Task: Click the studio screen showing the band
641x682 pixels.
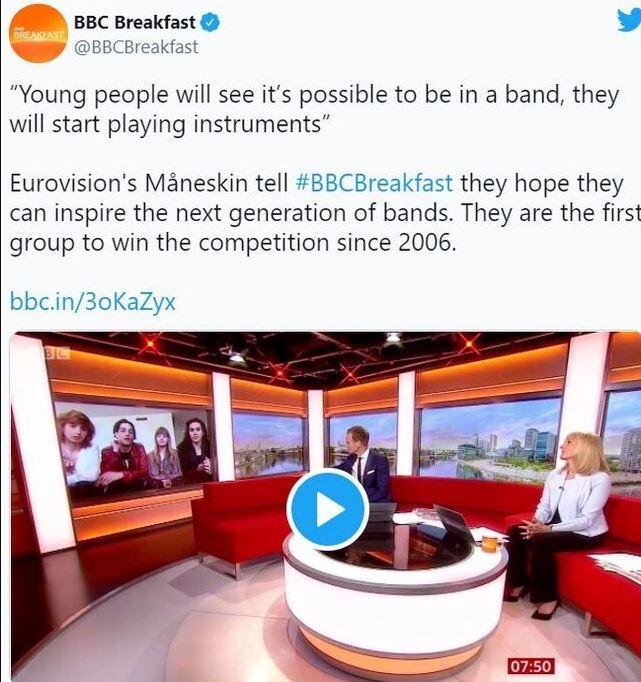Action: click(135, 448)
